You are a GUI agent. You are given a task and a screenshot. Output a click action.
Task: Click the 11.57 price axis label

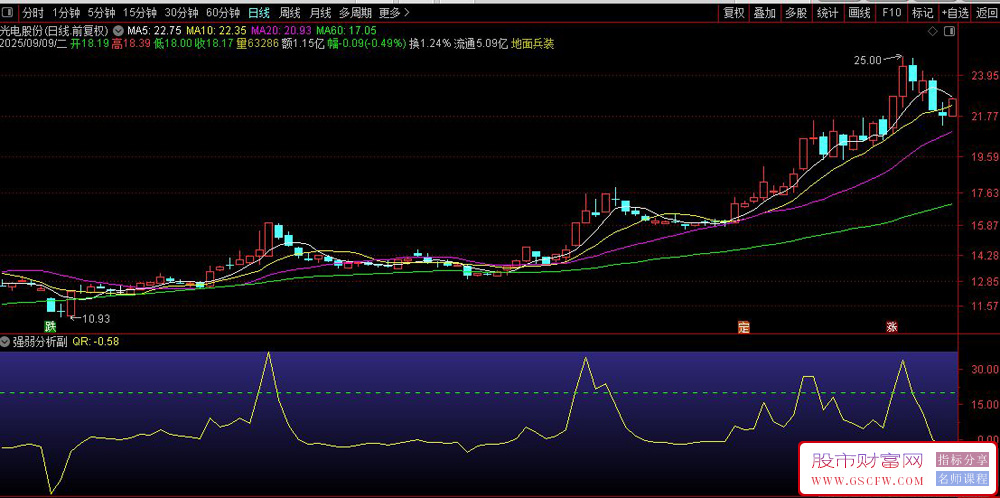pyautogui.click(x=985, y=306)
